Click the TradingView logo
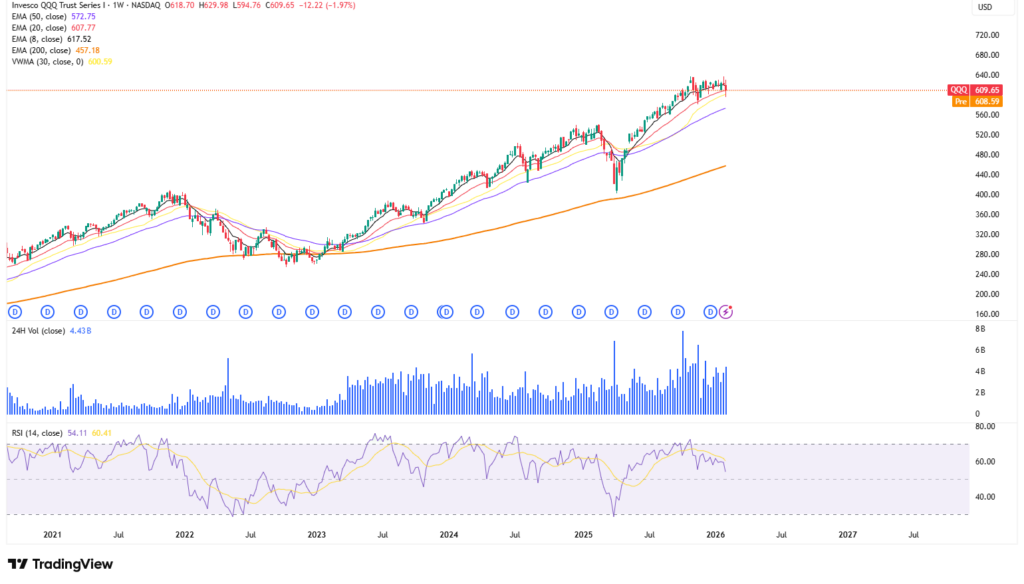1024x584 pixels. pos(60,564)
